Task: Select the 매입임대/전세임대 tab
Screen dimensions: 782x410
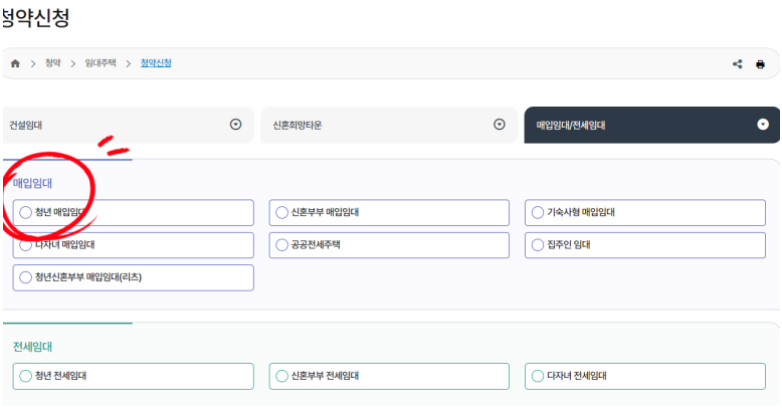Action: pos(652,125)
